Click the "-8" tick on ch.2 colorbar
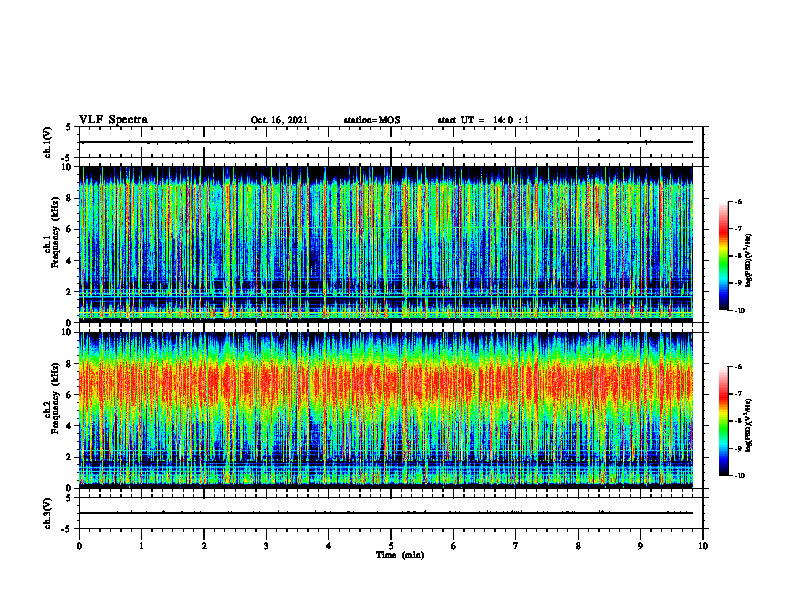The width and height of the screenshot is (792, 612). (738, 421)
